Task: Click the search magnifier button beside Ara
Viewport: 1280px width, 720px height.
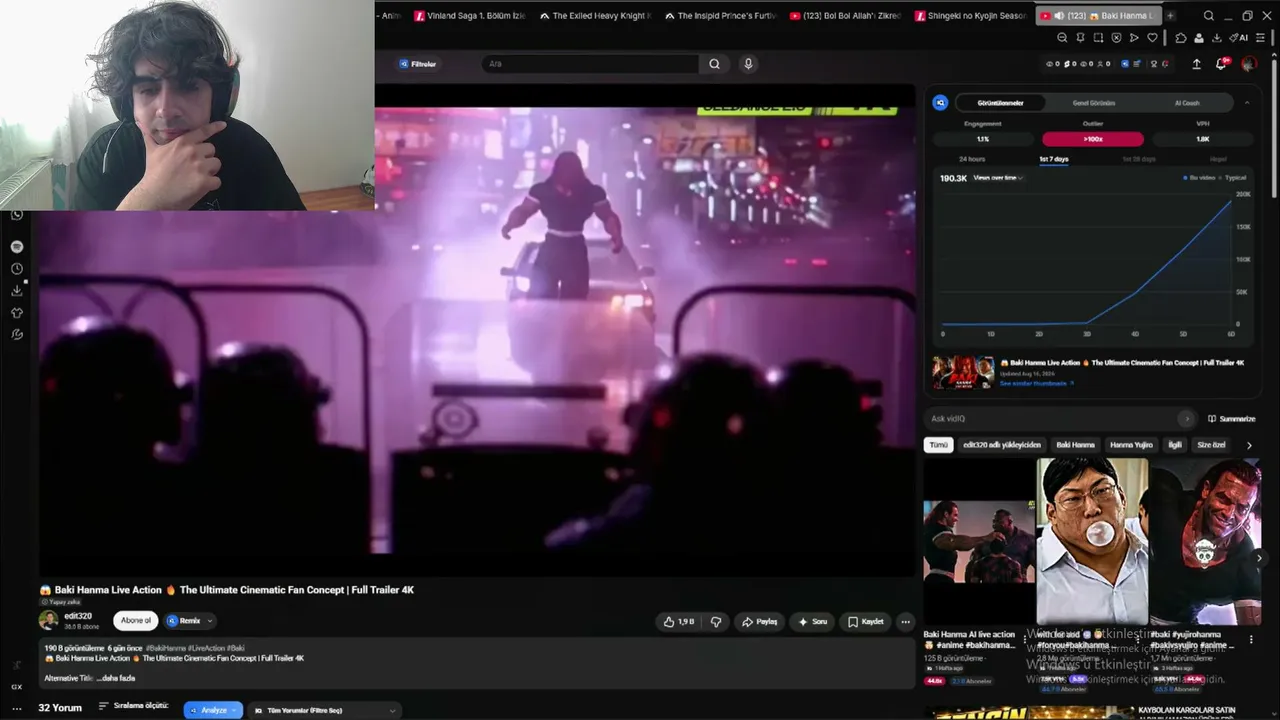Action: point(714,64)
